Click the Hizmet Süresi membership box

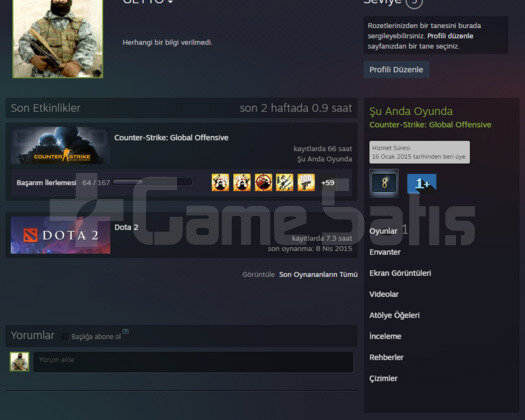419,152
